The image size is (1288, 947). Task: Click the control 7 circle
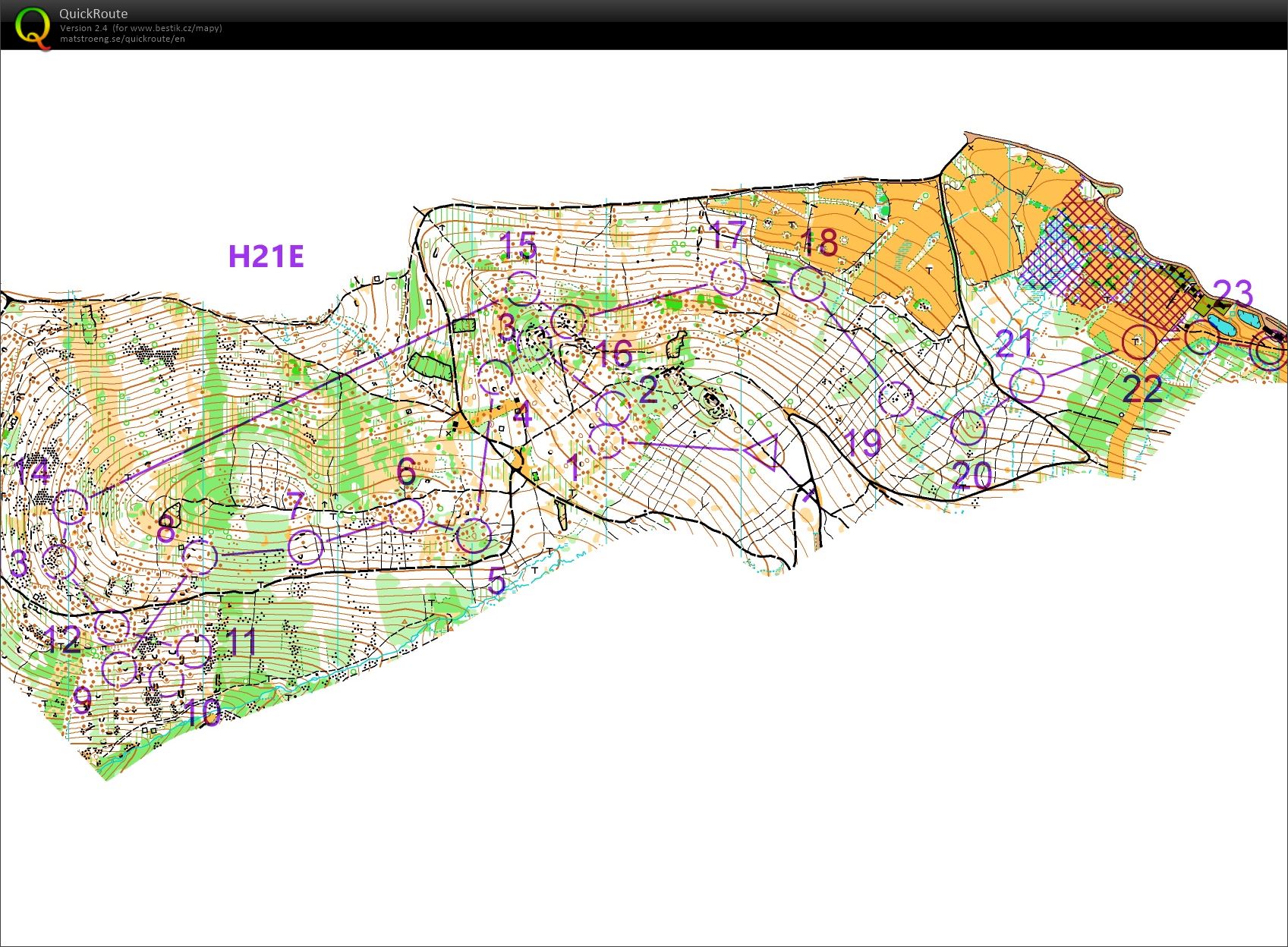click(306, 548)
